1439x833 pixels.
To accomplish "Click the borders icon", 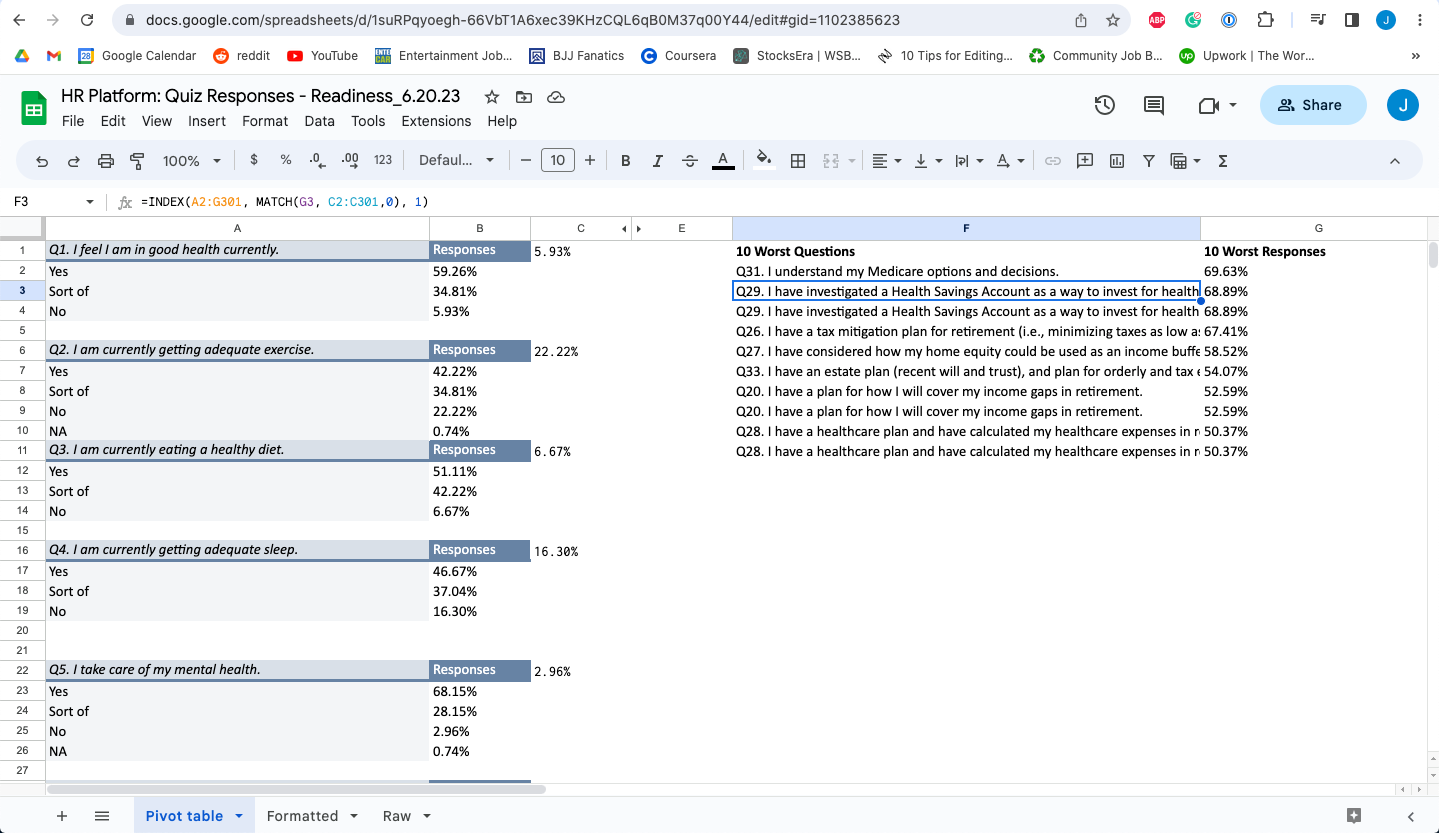I will [798, 160].
